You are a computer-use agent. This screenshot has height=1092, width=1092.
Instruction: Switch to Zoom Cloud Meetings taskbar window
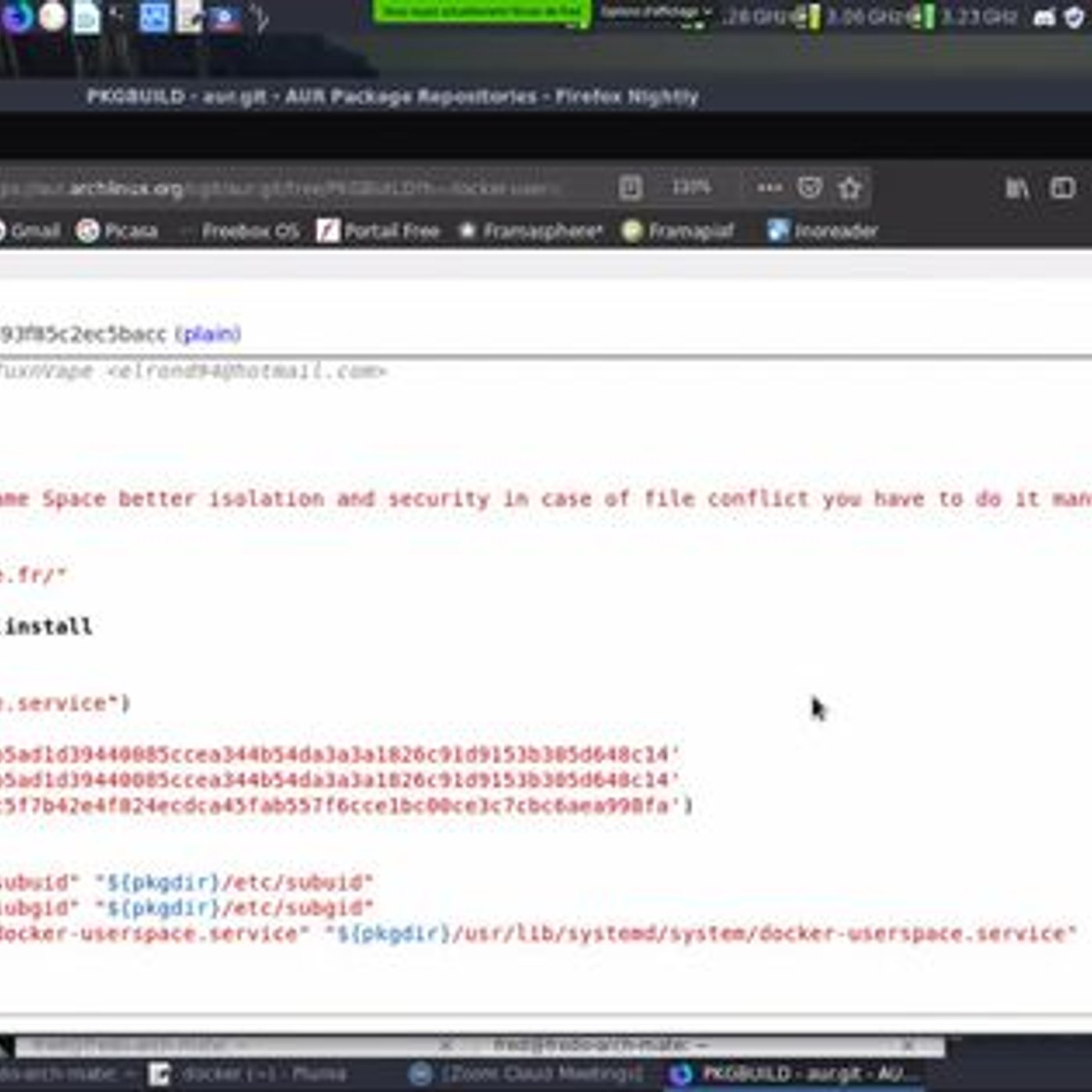[x=527, y=1074]
